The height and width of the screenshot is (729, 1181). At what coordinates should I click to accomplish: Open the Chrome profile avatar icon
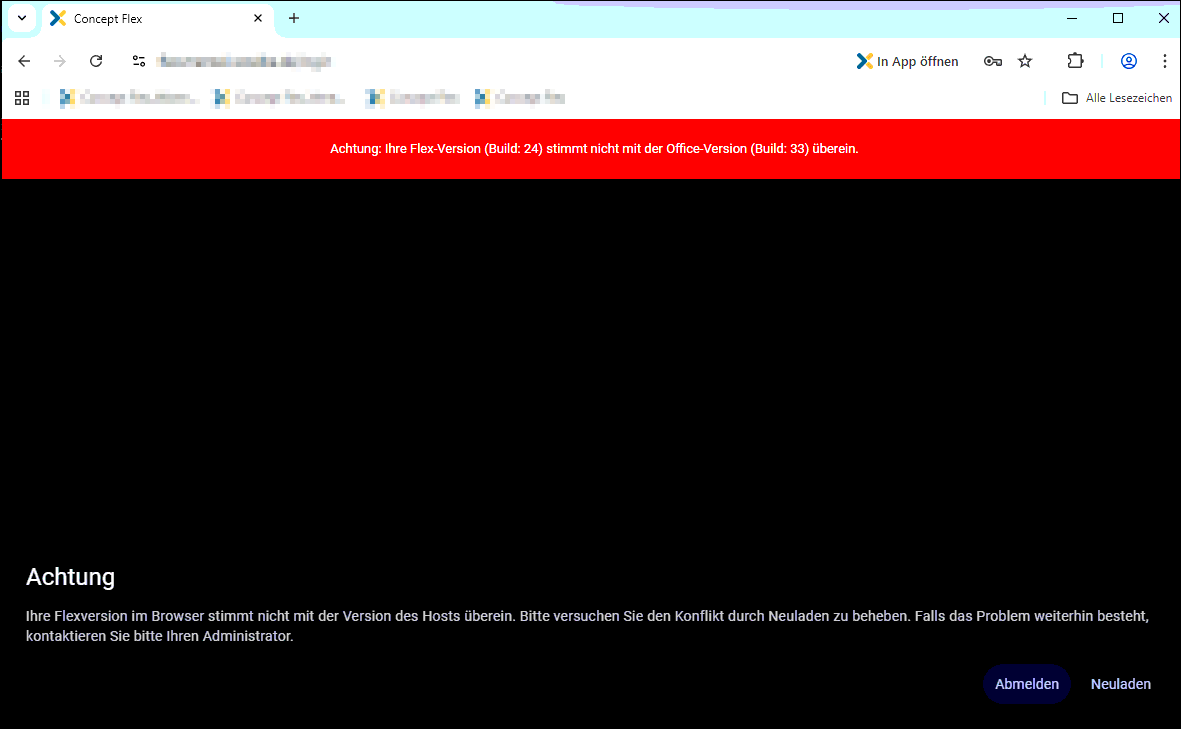tap(1129, 61)
